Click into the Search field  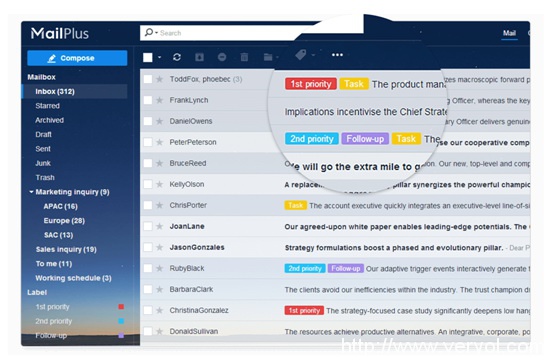tap(226, 33)
